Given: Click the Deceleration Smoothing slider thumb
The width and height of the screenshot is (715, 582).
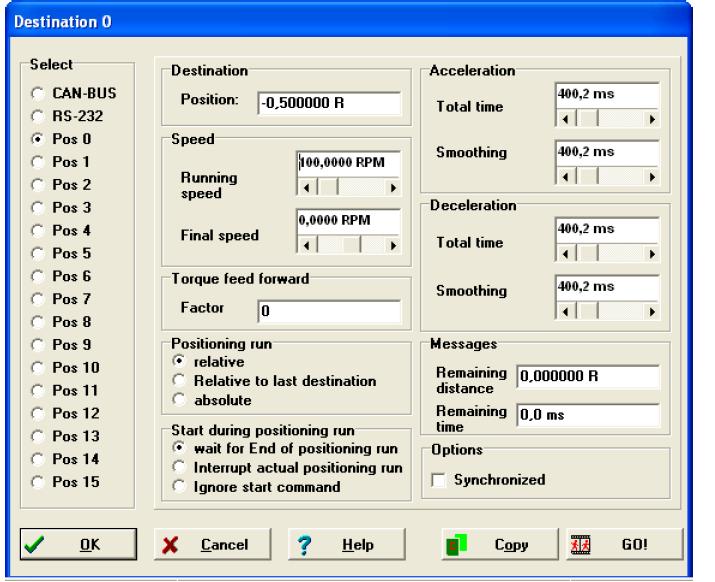Looking at the screenshot, I should click(x=587, y=312).
